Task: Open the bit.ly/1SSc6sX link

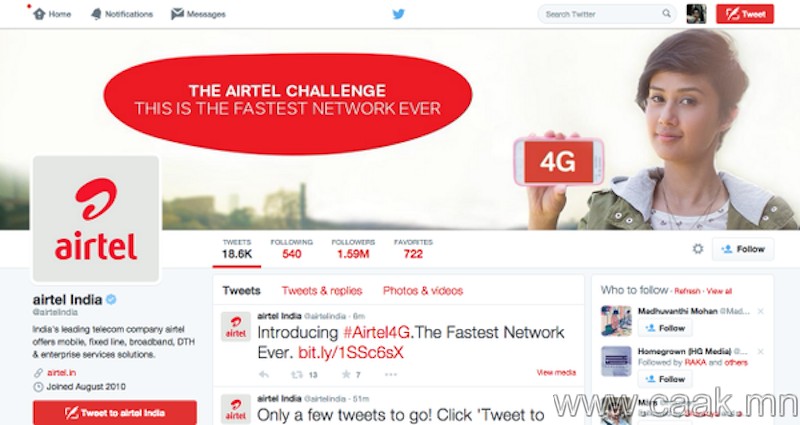Action: (x=351, y=353)
